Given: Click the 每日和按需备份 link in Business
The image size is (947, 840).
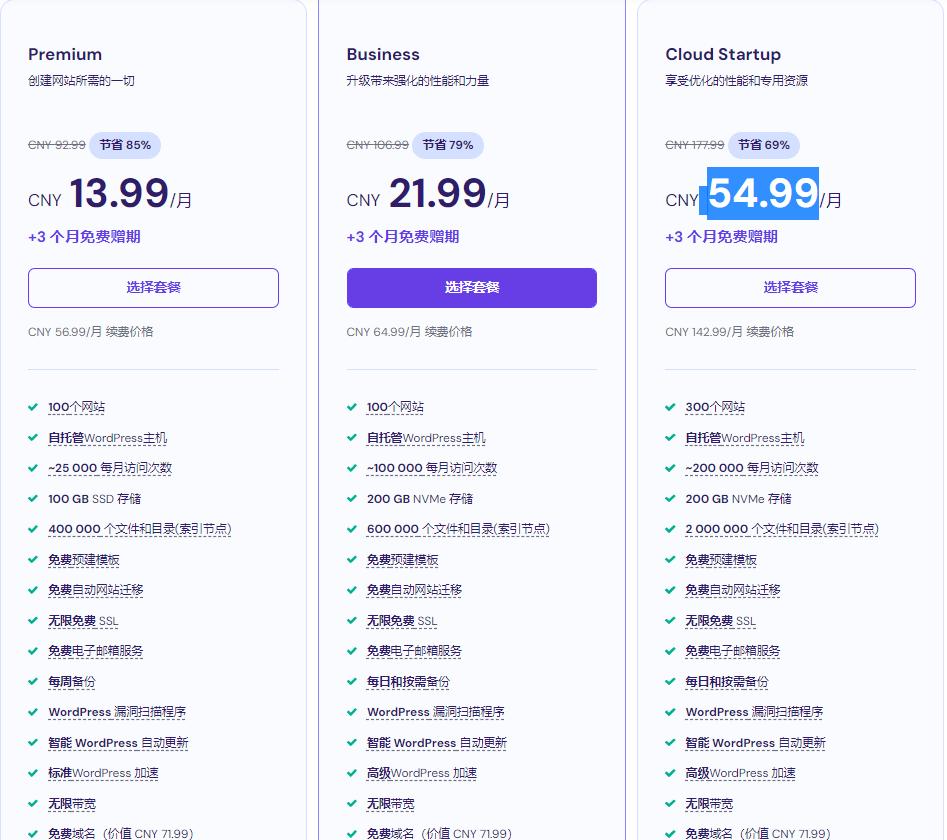Looking at the screenshot, I should pos(410,681).
